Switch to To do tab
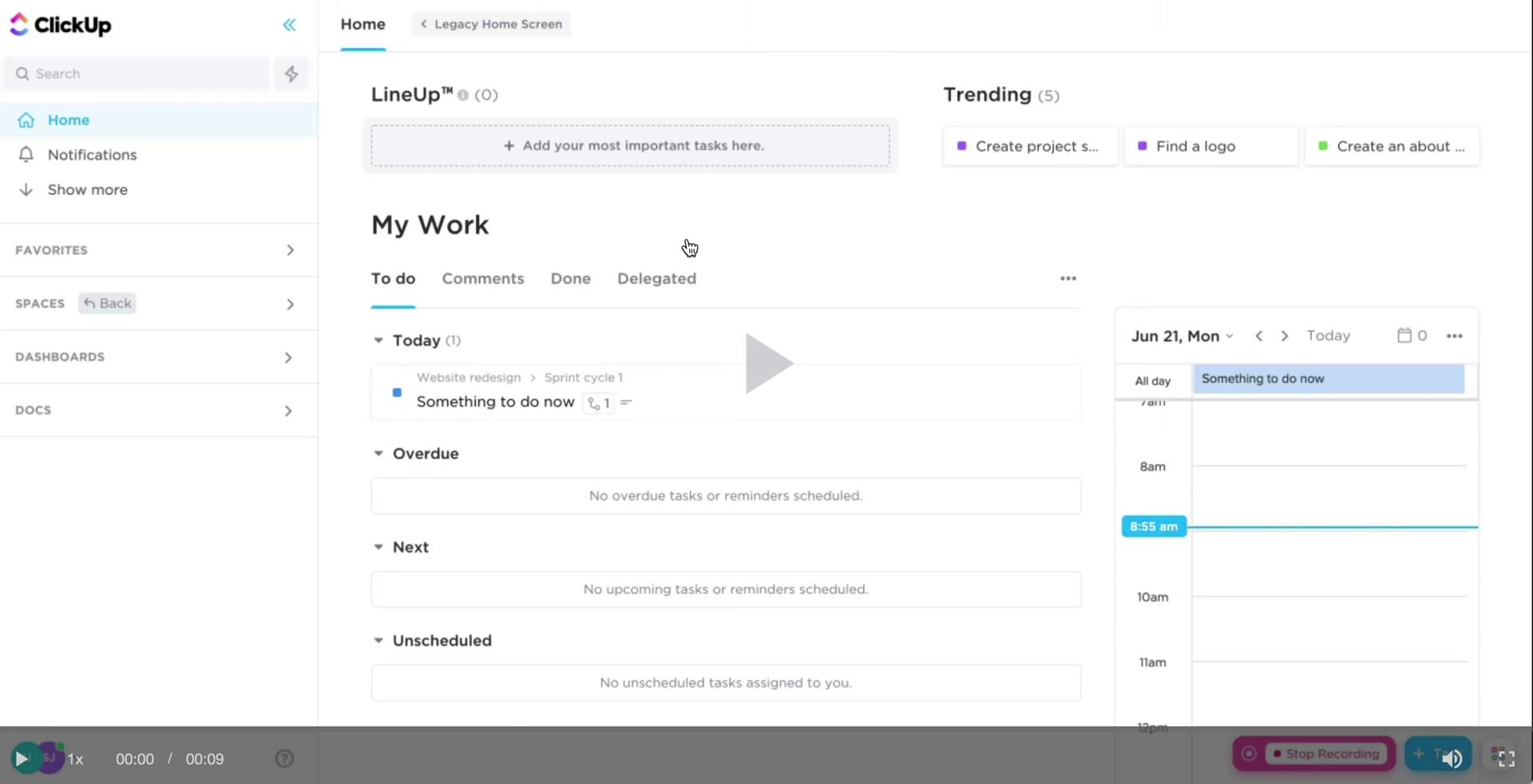 coord(393,279)
